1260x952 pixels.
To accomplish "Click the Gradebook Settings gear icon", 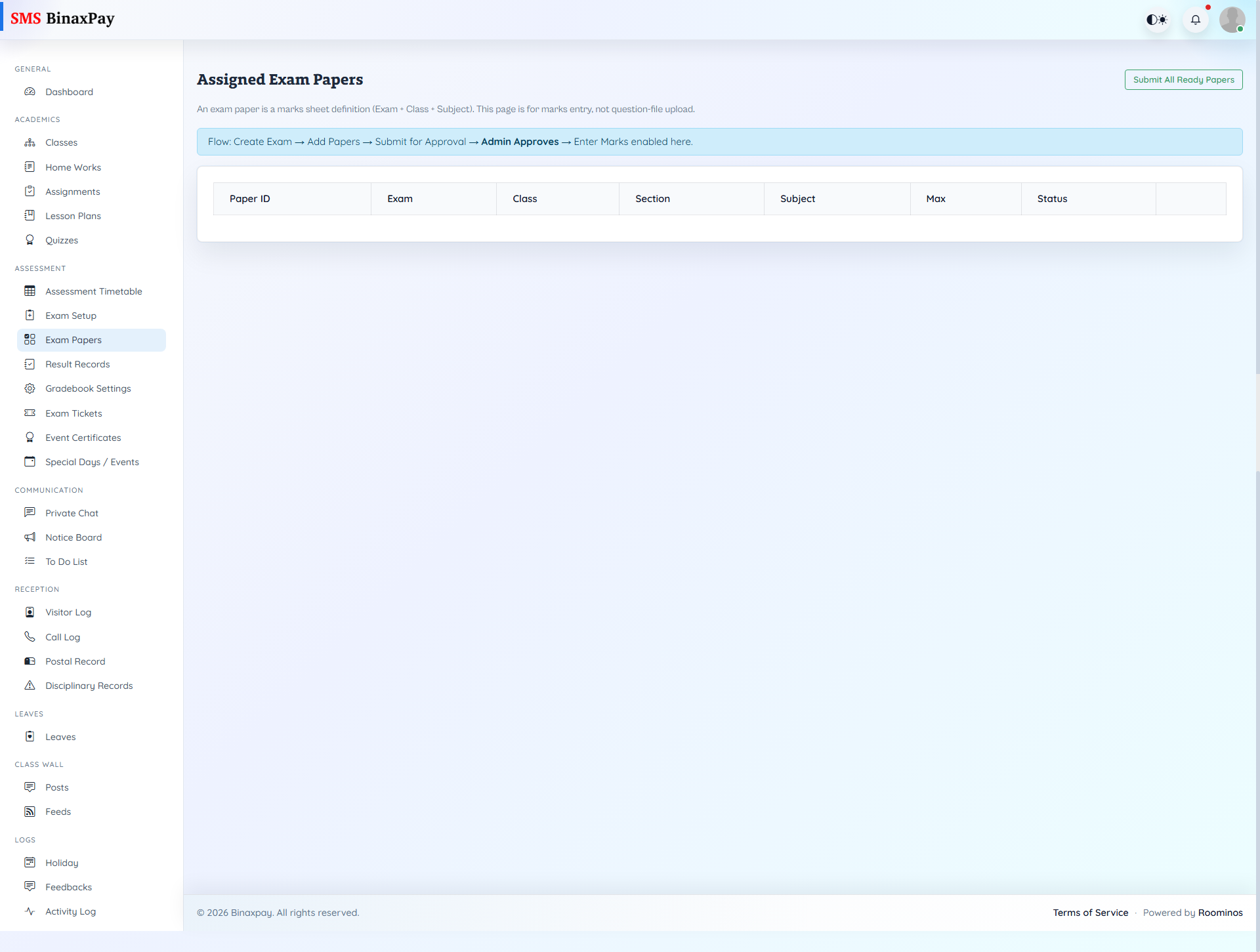I will point(30,388).
